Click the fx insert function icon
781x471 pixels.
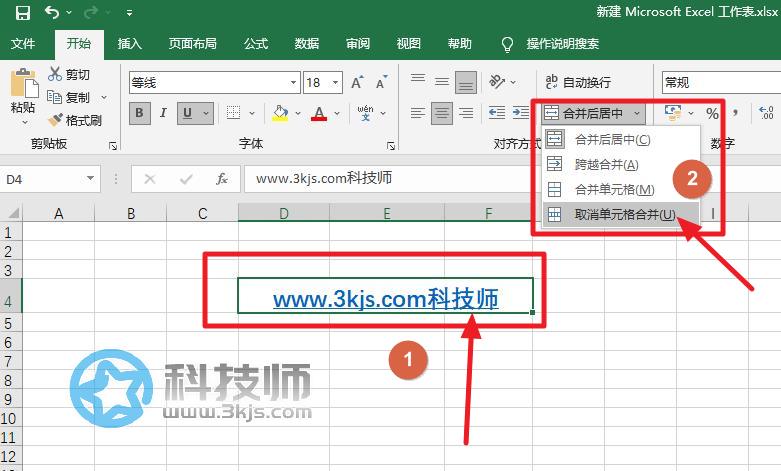222,179
